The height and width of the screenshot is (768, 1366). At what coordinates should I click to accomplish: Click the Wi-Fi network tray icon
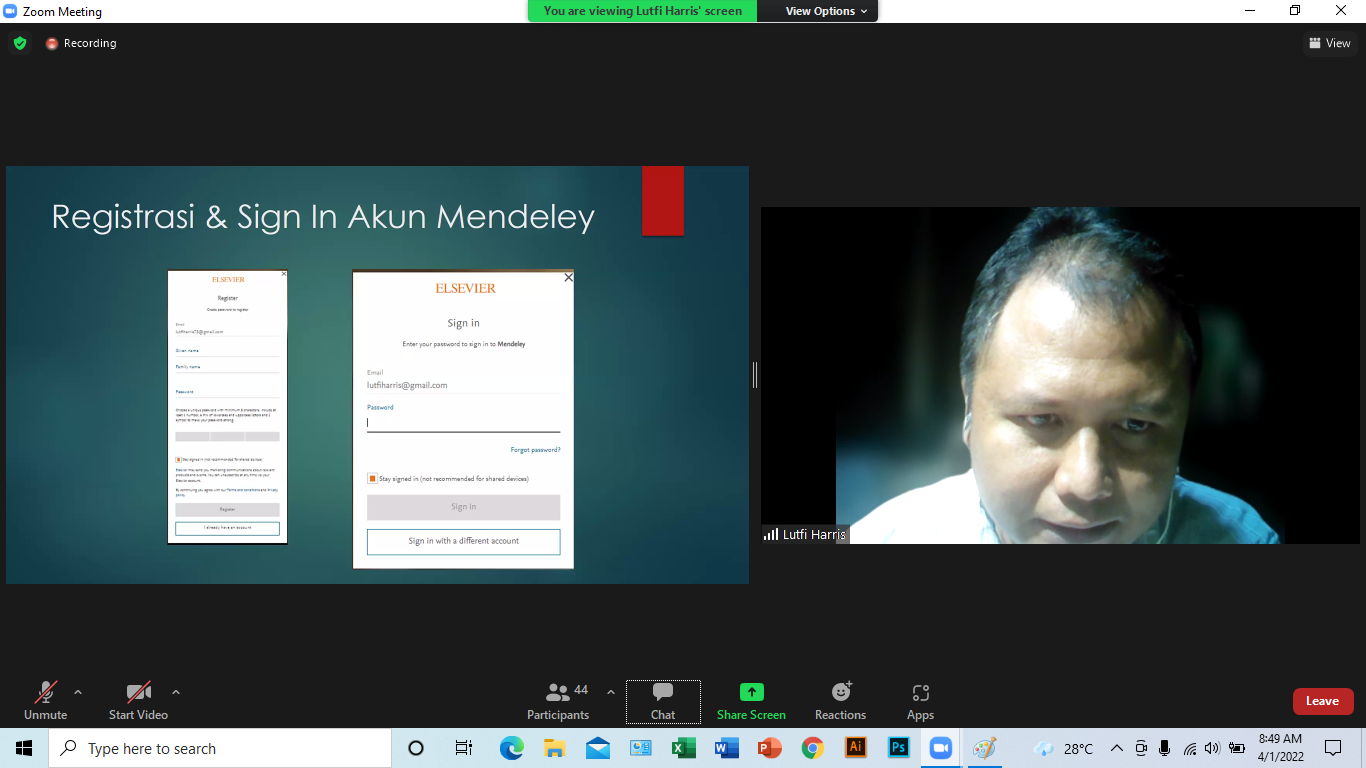pyautogui.click(x=1189, y=748)
